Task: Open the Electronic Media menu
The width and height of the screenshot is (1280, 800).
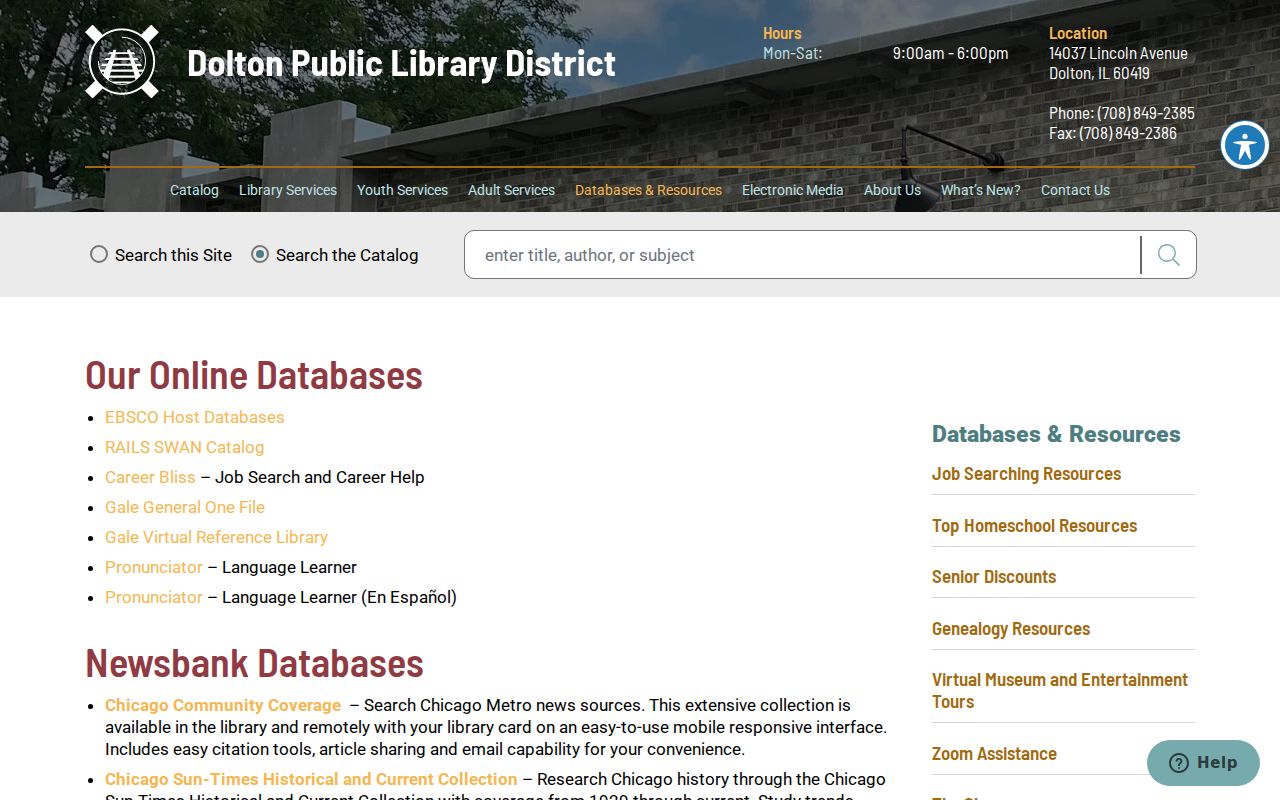Action: (x=792, y=190)
